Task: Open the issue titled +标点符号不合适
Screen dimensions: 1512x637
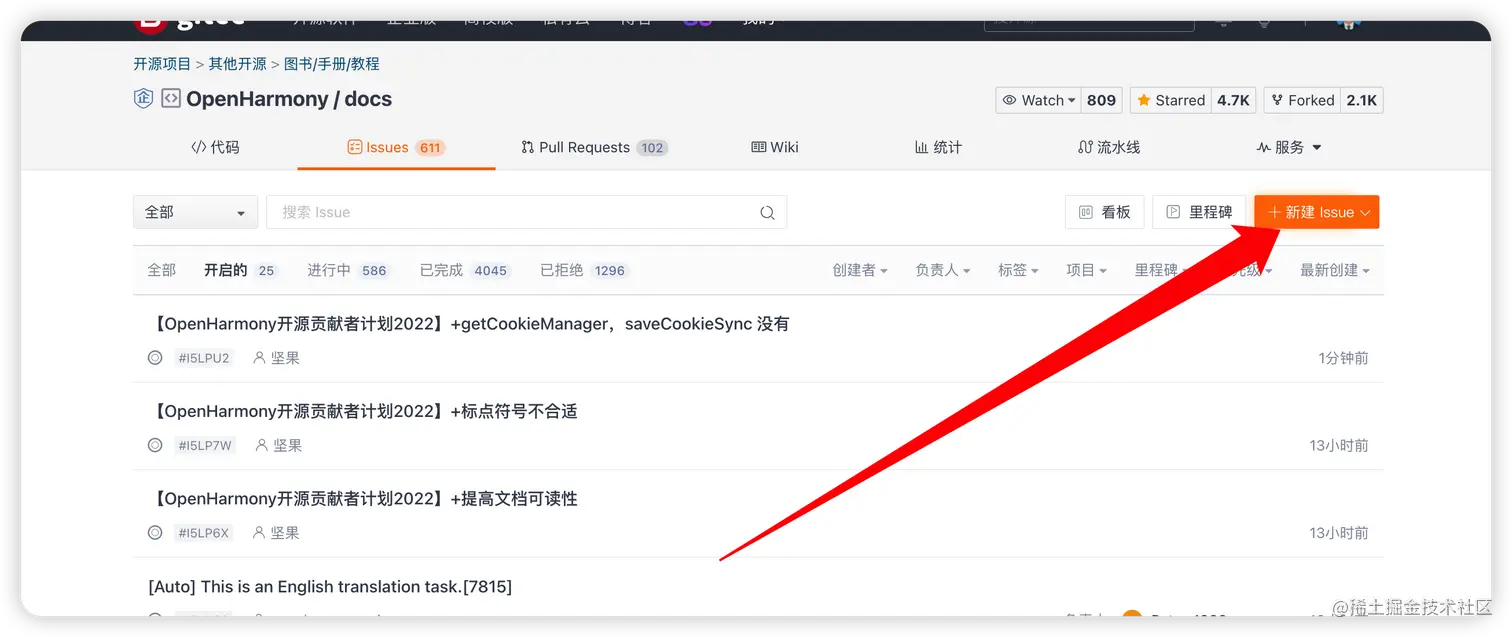Action: point(363,411)
